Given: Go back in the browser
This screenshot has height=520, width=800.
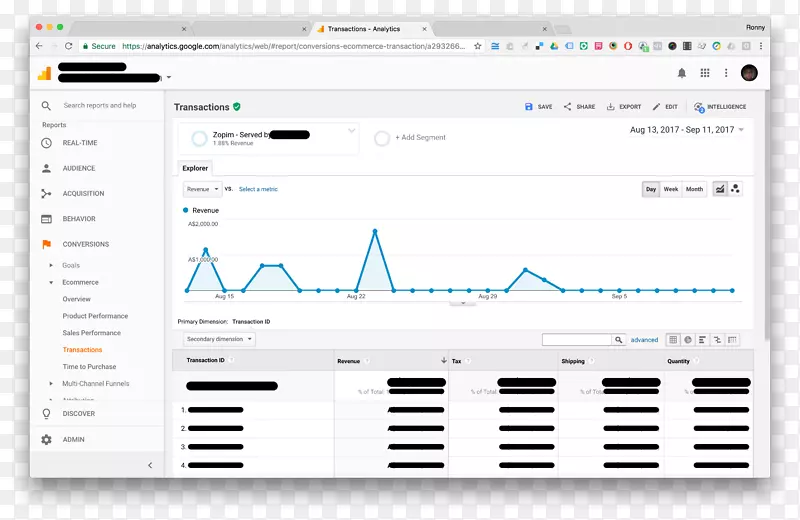Looking at the screenshot, I should coord(39,46).
